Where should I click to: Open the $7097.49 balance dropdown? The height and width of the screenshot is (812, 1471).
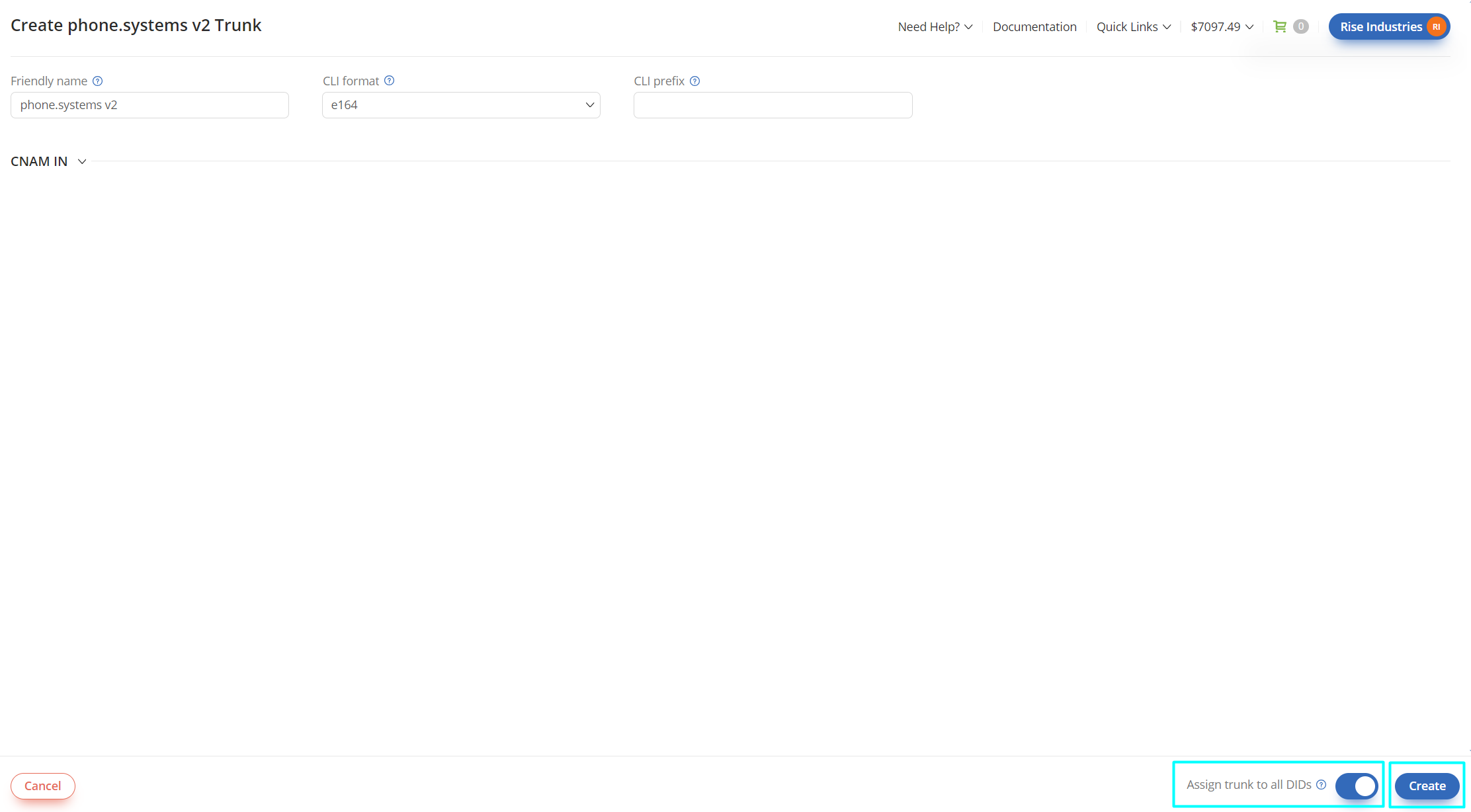[x=1222, y=27]
